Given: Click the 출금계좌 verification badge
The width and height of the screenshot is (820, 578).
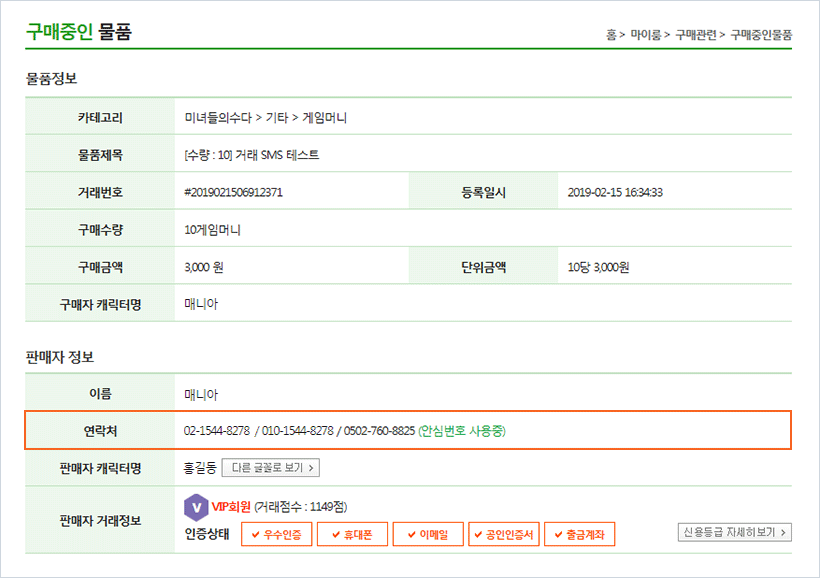Looking at the screenshot, I should pyautogui.click(x=580, y=534).
